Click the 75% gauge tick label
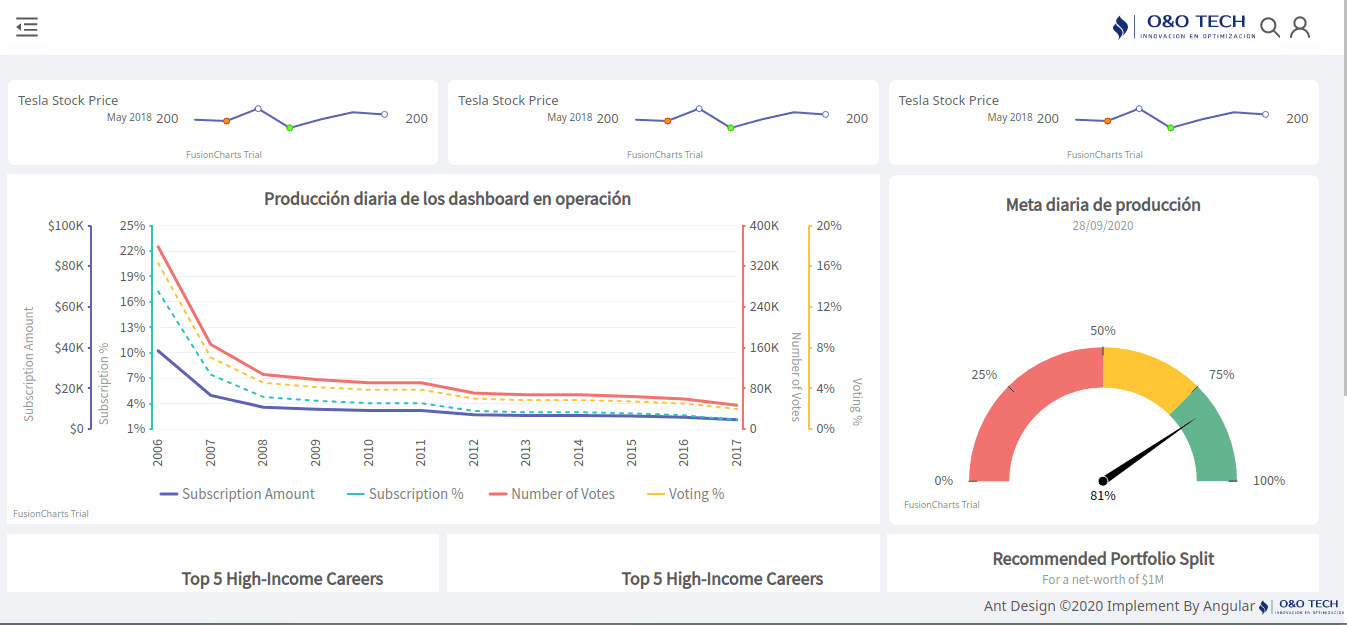 [1222, 375]
